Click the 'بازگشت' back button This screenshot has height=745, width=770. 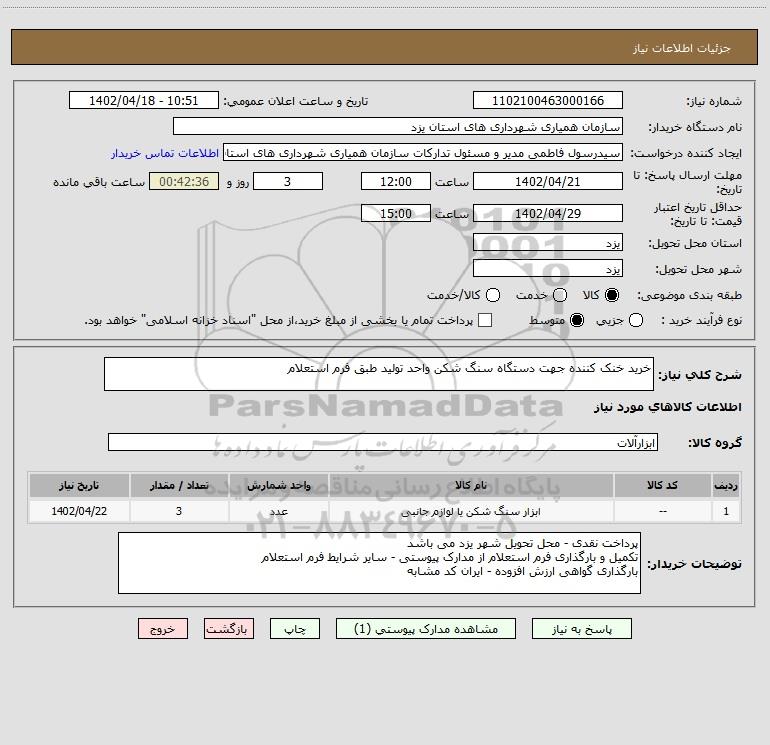[229, 629]
